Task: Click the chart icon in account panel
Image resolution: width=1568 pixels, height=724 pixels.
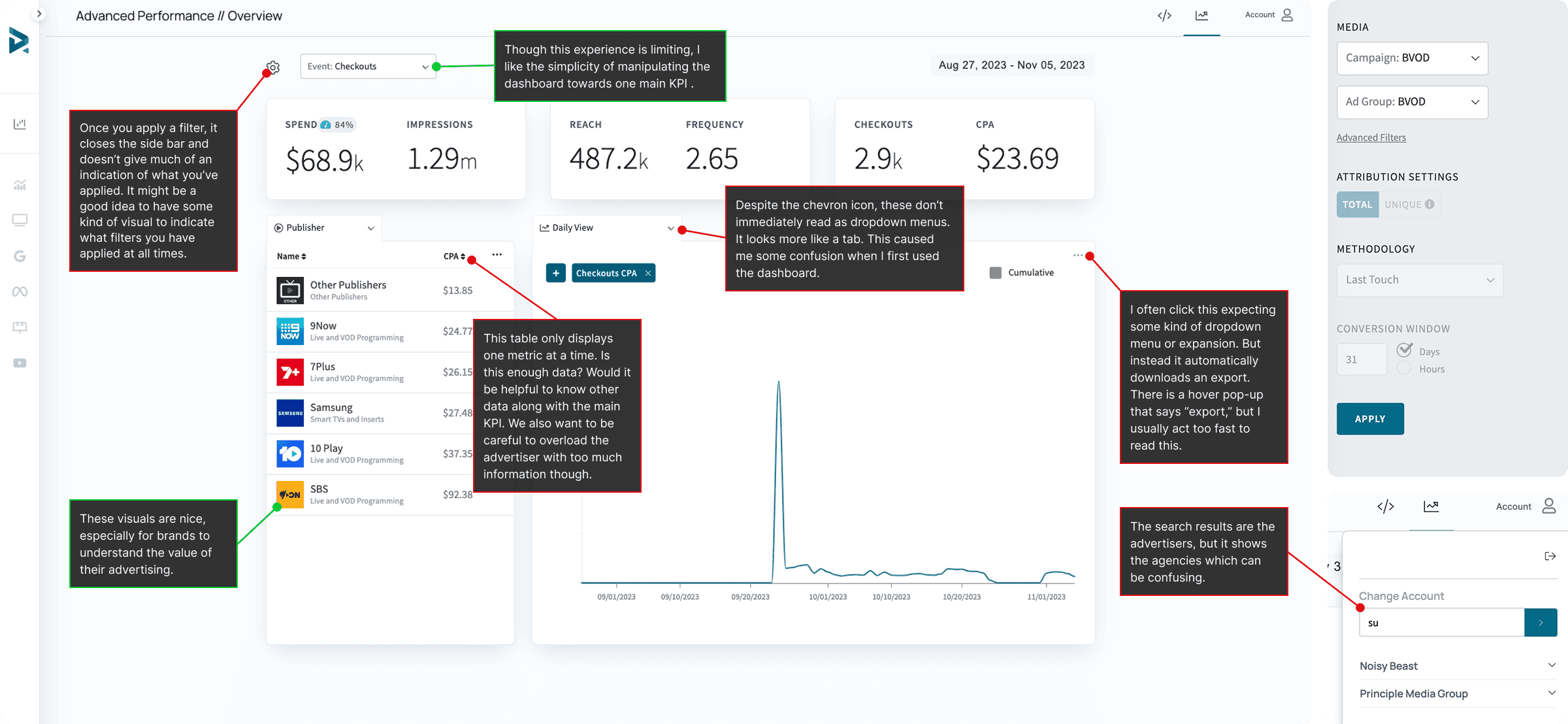Action: (1431, 506)
